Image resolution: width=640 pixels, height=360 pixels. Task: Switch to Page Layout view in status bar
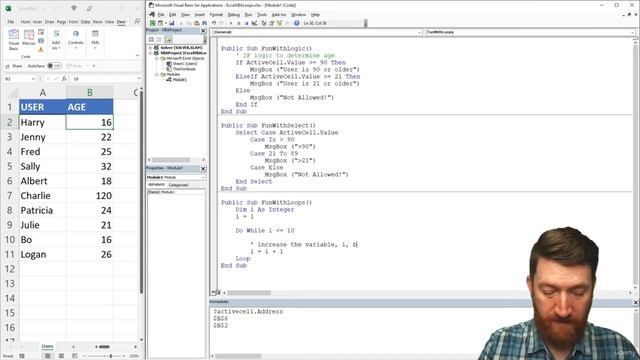tap(61, 356)
